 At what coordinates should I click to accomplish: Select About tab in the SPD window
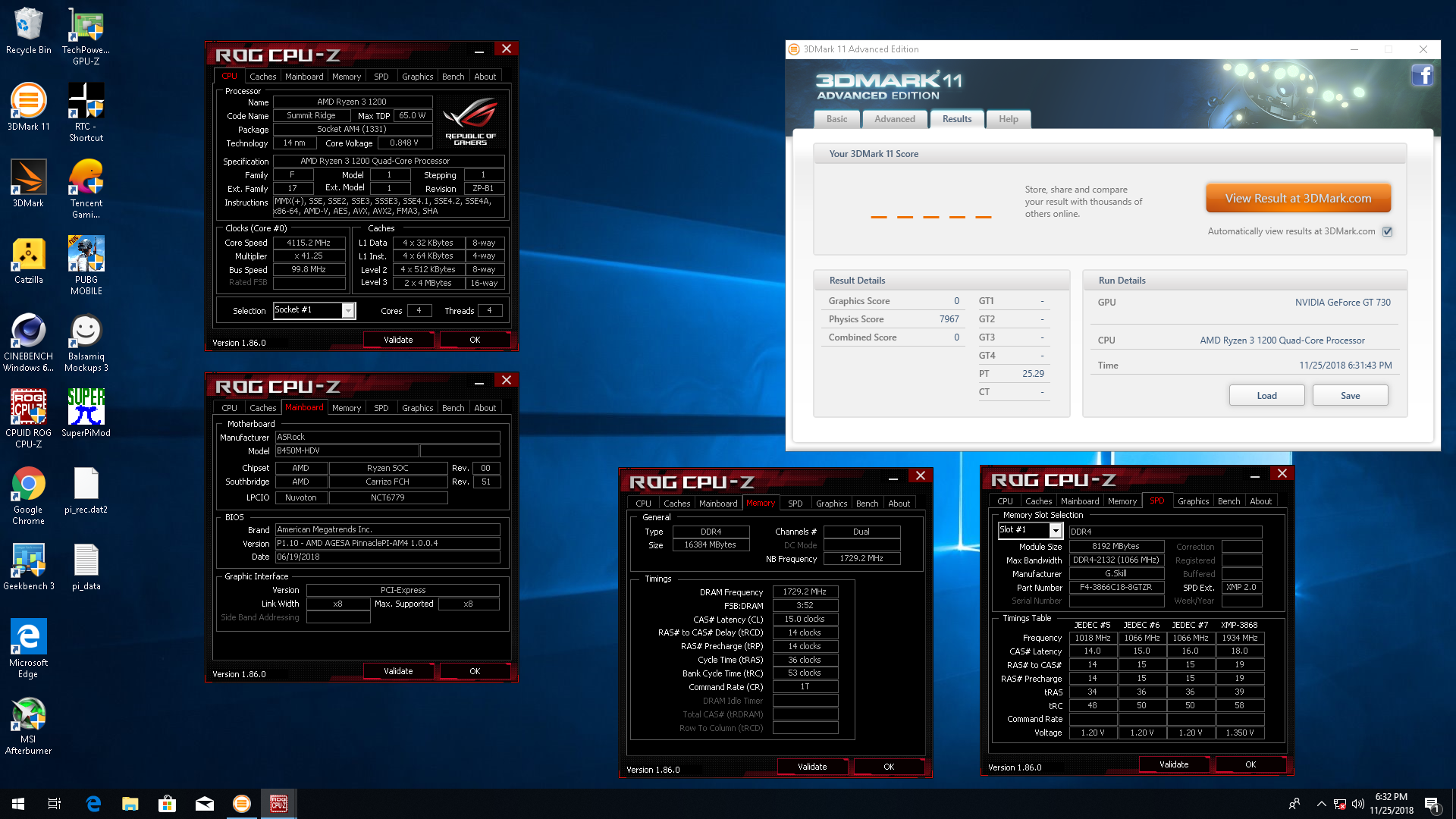(x=1261, y=501)
